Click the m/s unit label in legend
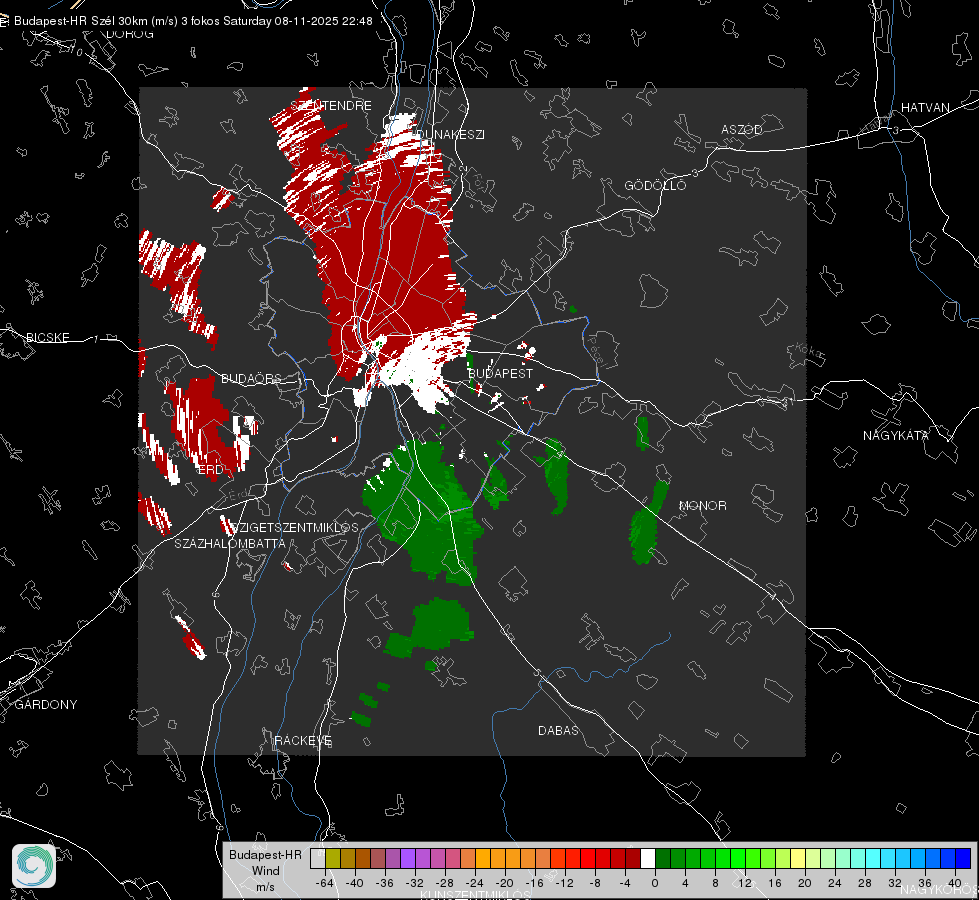 point(265,886)
